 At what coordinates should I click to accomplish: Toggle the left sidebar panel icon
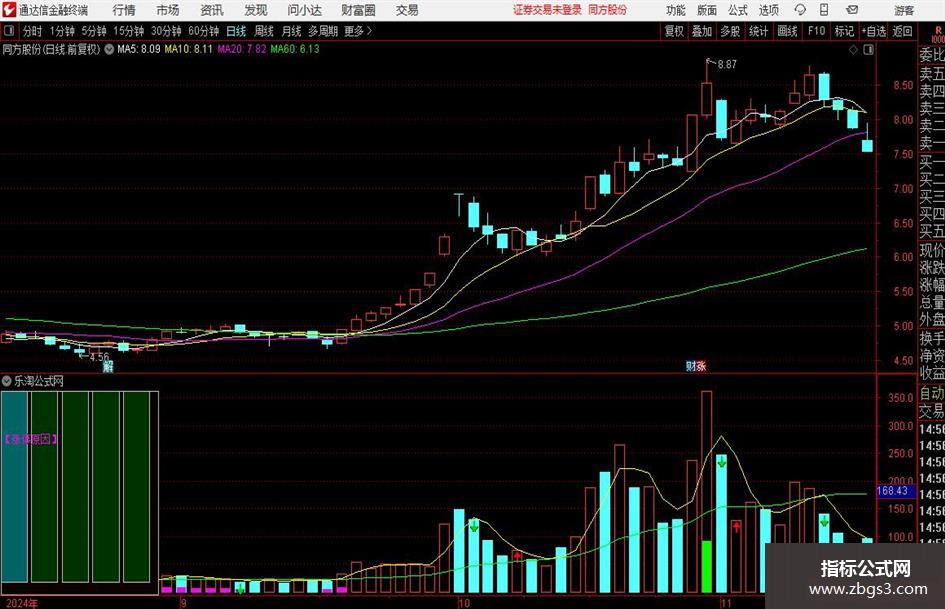(x=8, y=31)
